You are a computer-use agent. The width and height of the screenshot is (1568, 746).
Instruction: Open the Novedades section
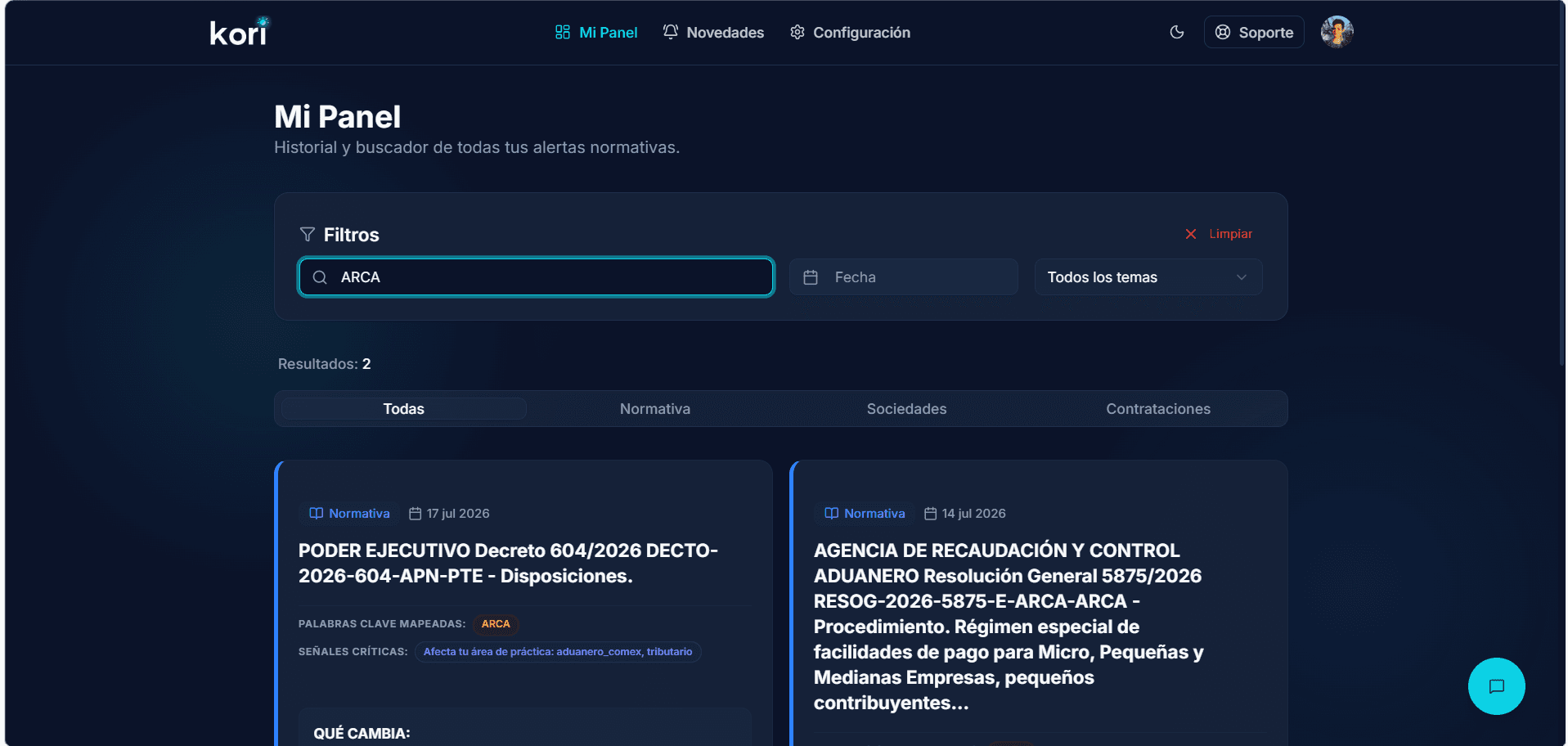713,33
